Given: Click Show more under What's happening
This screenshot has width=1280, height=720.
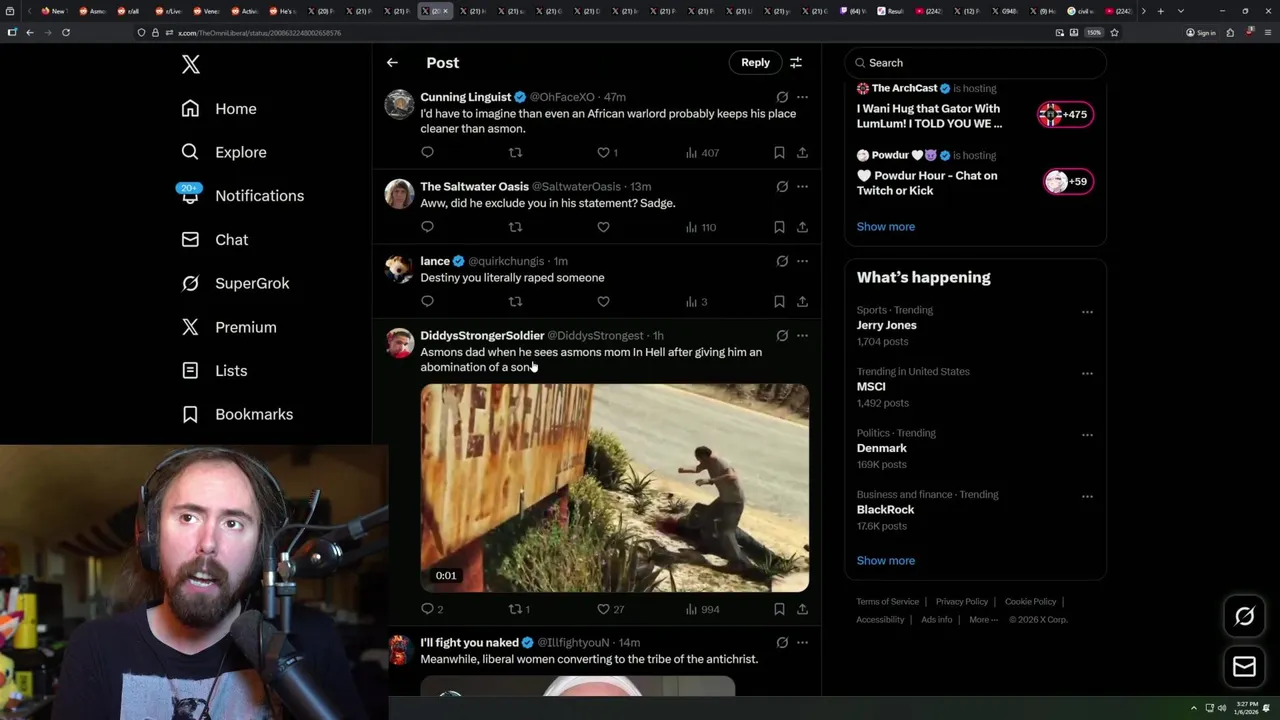Looking at the screenshot, I should [x=885, y=561].
